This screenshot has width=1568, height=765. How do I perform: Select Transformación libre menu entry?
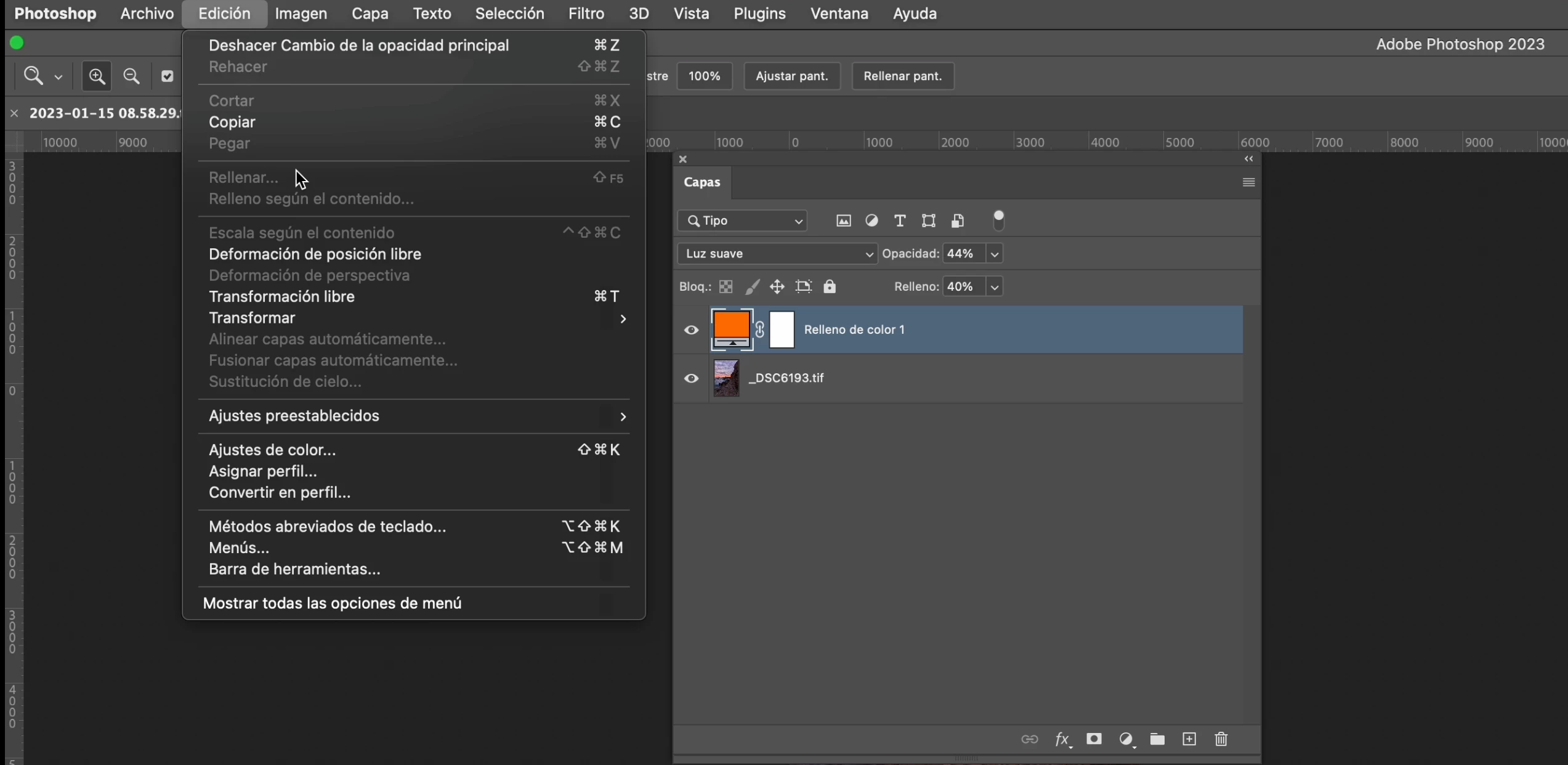point(281,297)
